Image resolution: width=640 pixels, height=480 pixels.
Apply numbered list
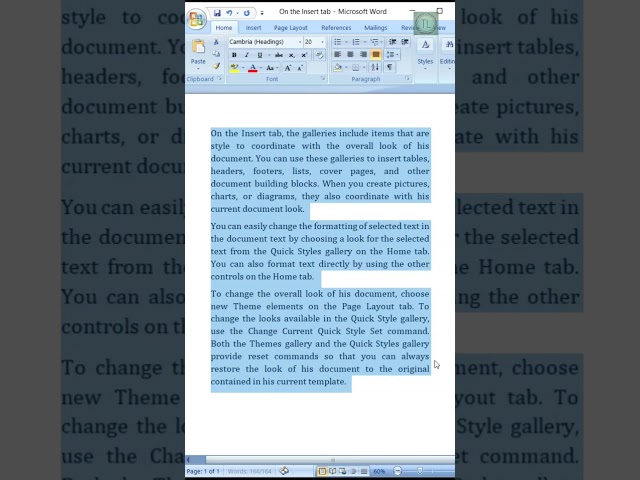coord(356,42)
